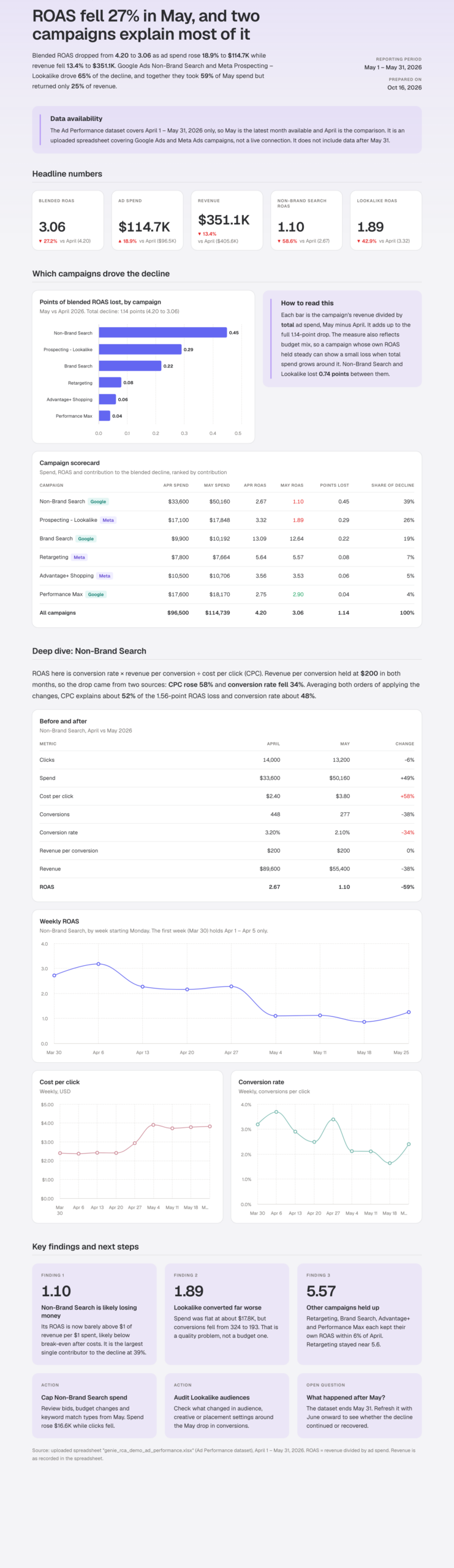This screenshot has width=454, height=1568.
Task: Click the May 4 point on the Cost per click chart
Action: tap(153, 1125)
